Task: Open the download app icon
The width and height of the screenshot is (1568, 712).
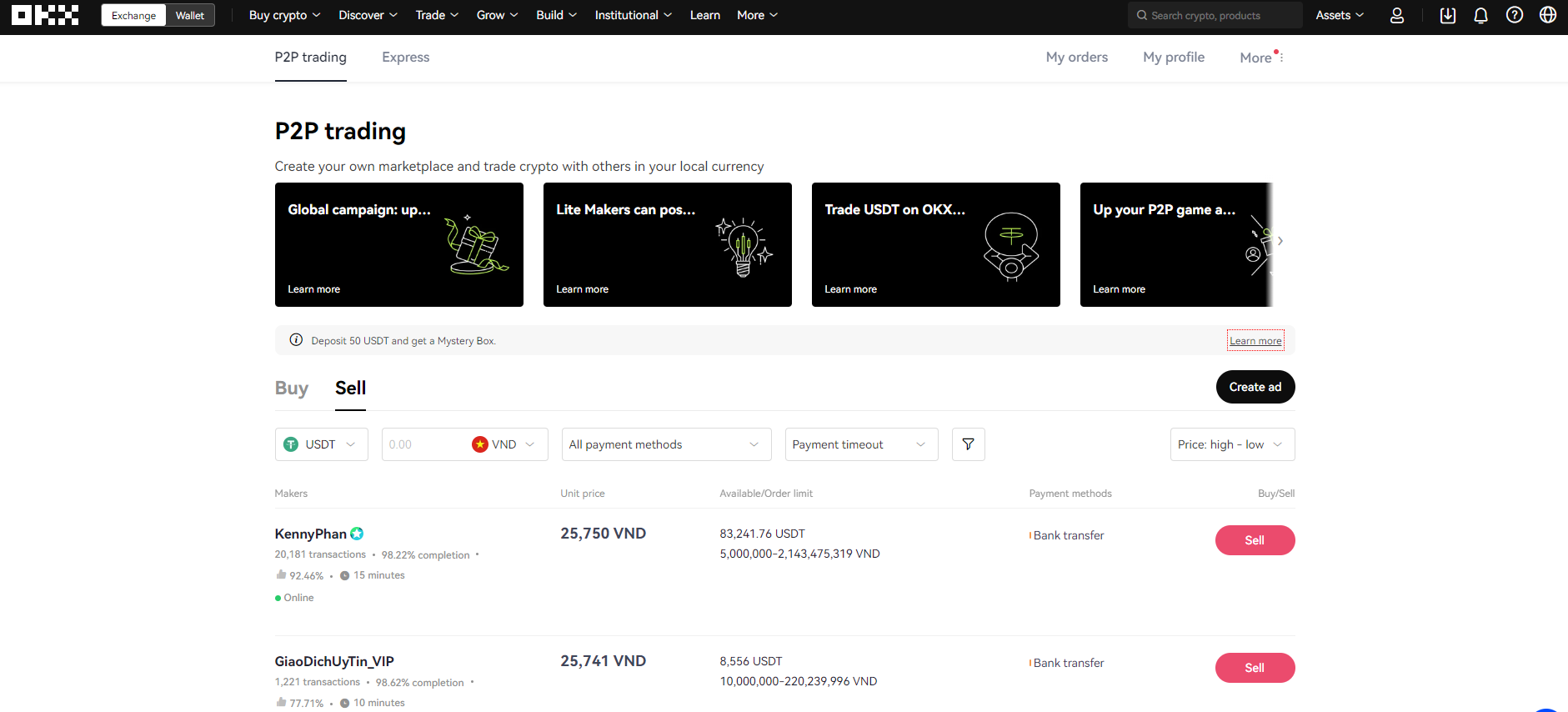Action: click(x=1448, y=15)
